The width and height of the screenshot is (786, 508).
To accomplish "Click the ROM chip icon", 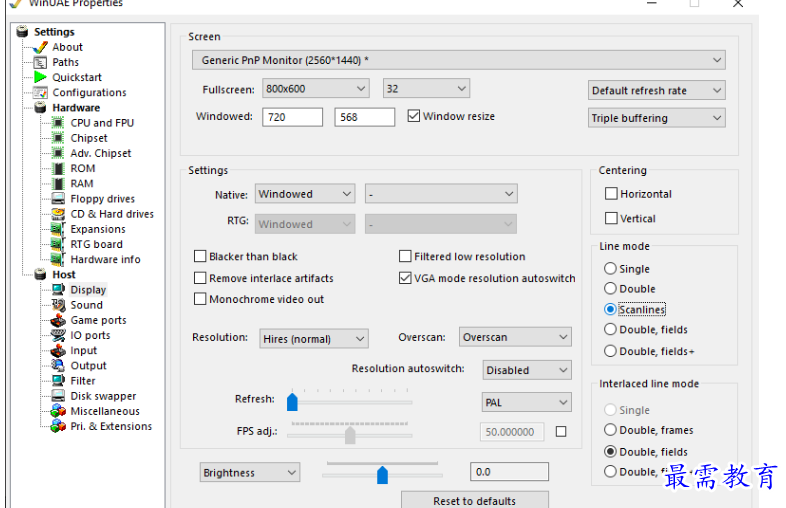I will (x=58, y=168).
